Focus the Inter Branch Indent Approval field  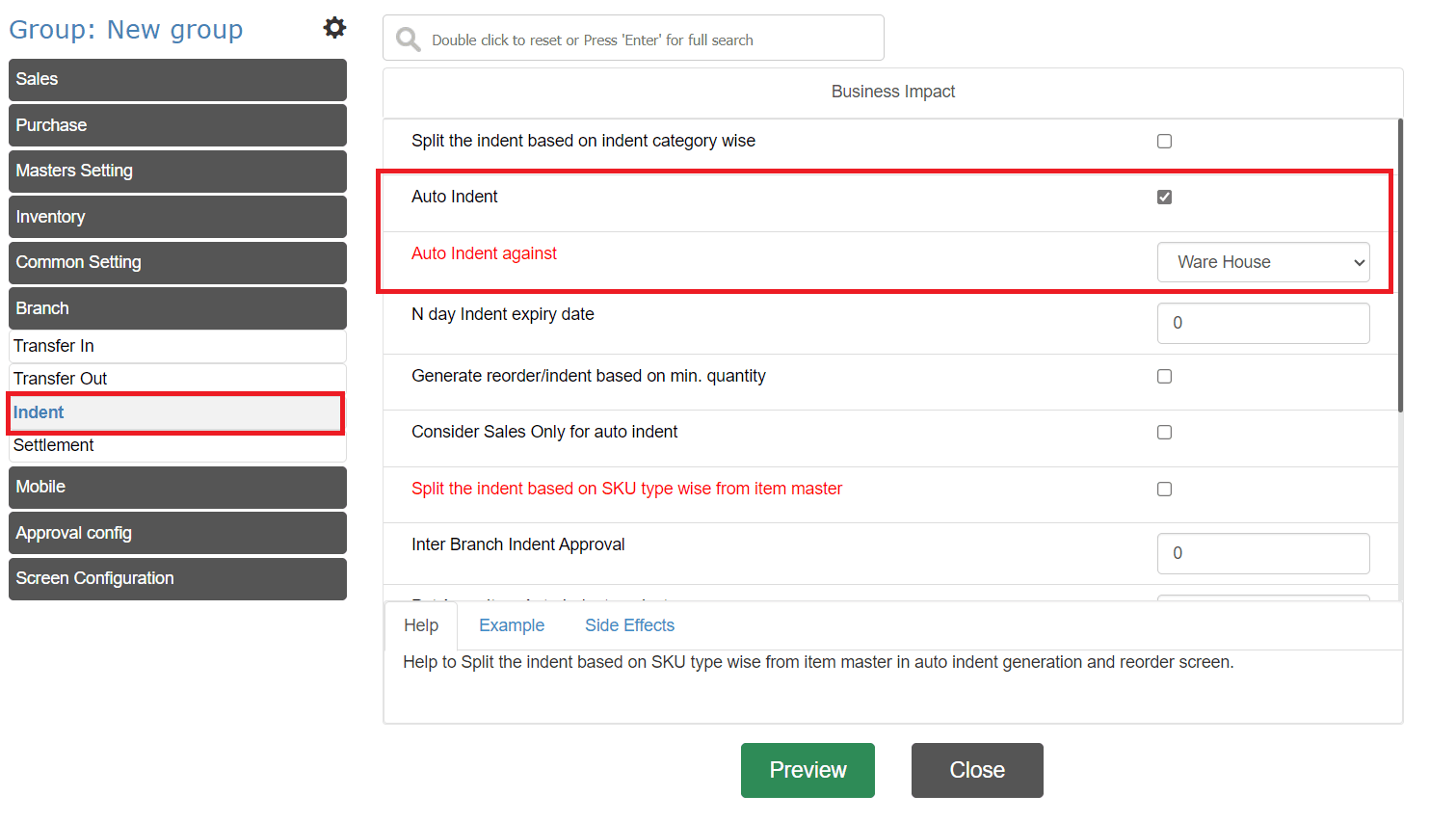click(1262, 554)
